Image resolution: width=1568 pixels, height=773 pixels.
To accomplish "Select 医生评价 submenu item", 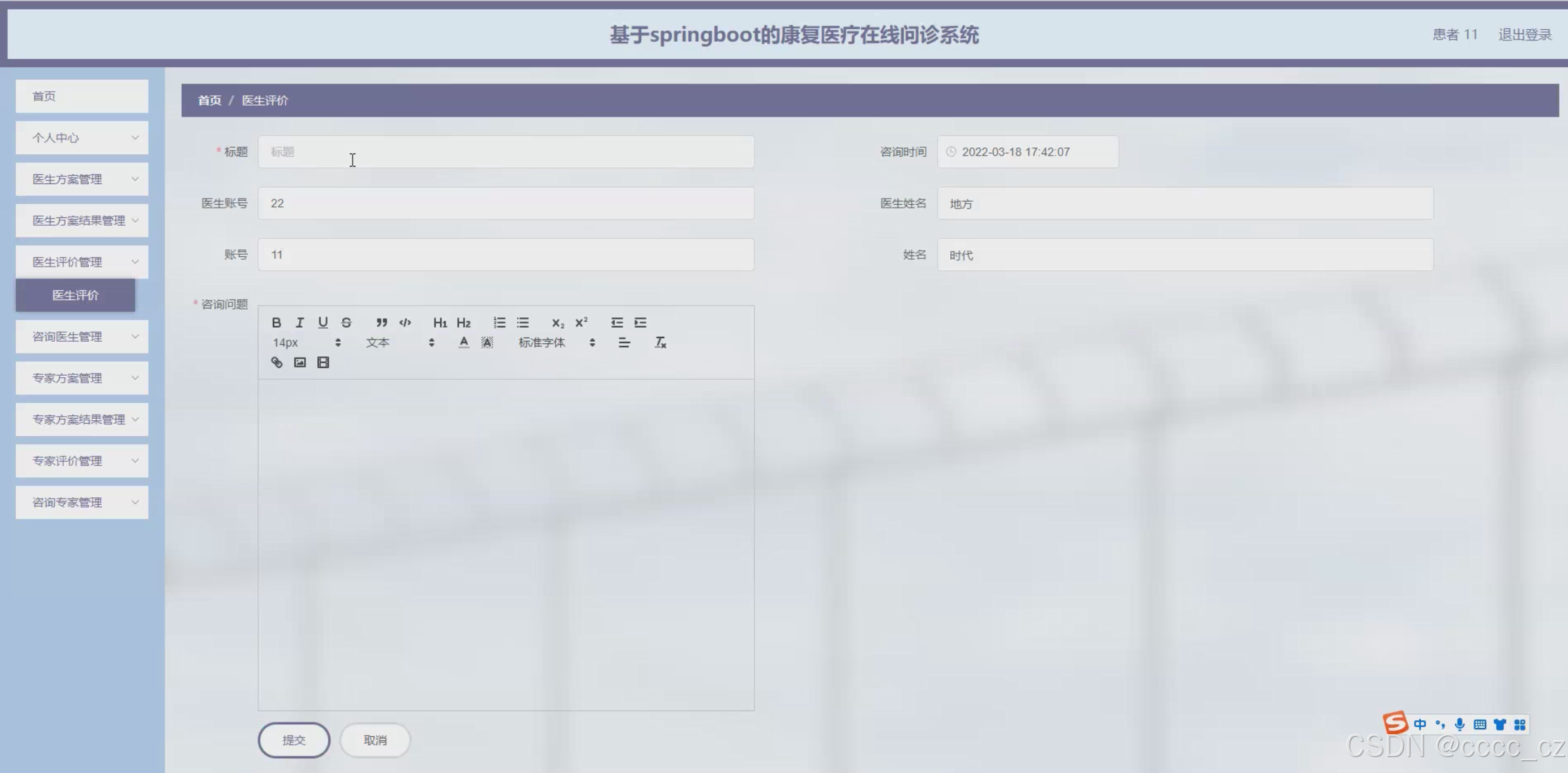I will coord(76,295).
